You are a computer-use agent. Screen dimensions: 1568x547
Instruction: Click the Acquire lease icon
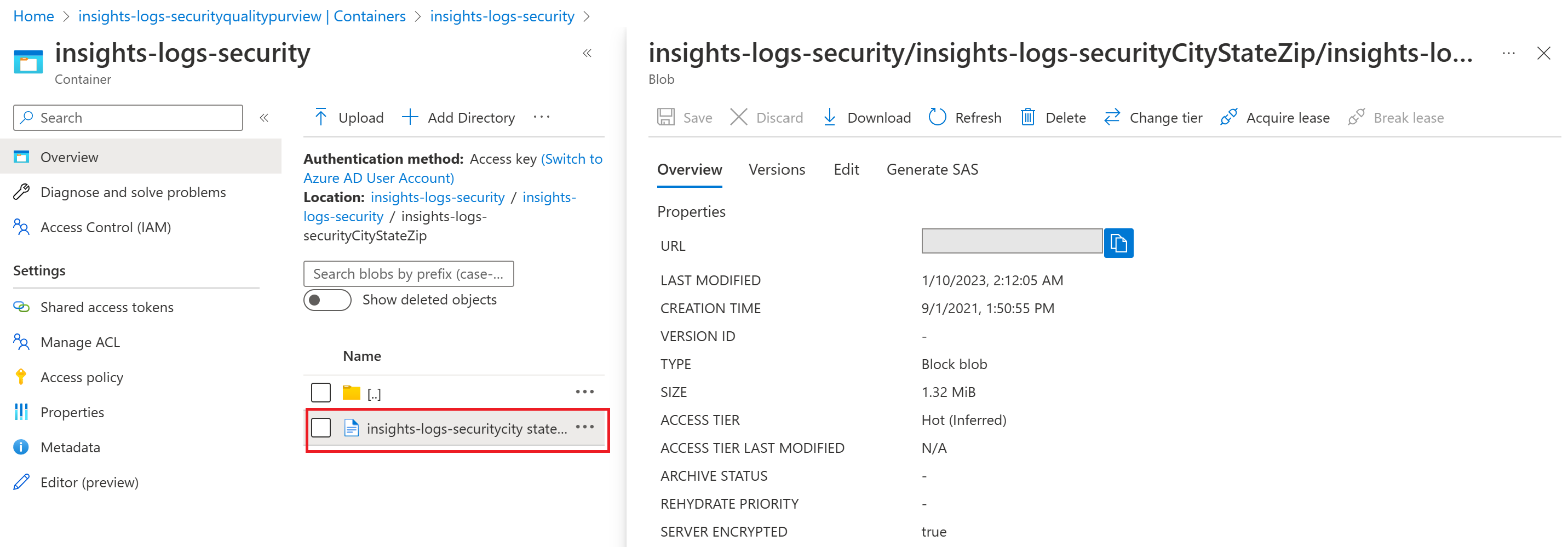(x=1228, y=117)
